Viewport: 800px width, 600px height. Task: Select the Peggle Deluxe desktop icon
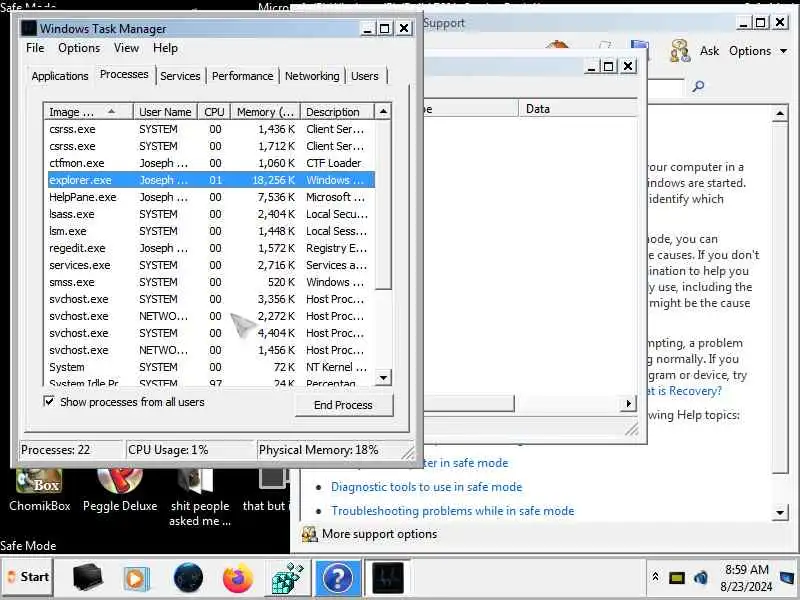120,490
